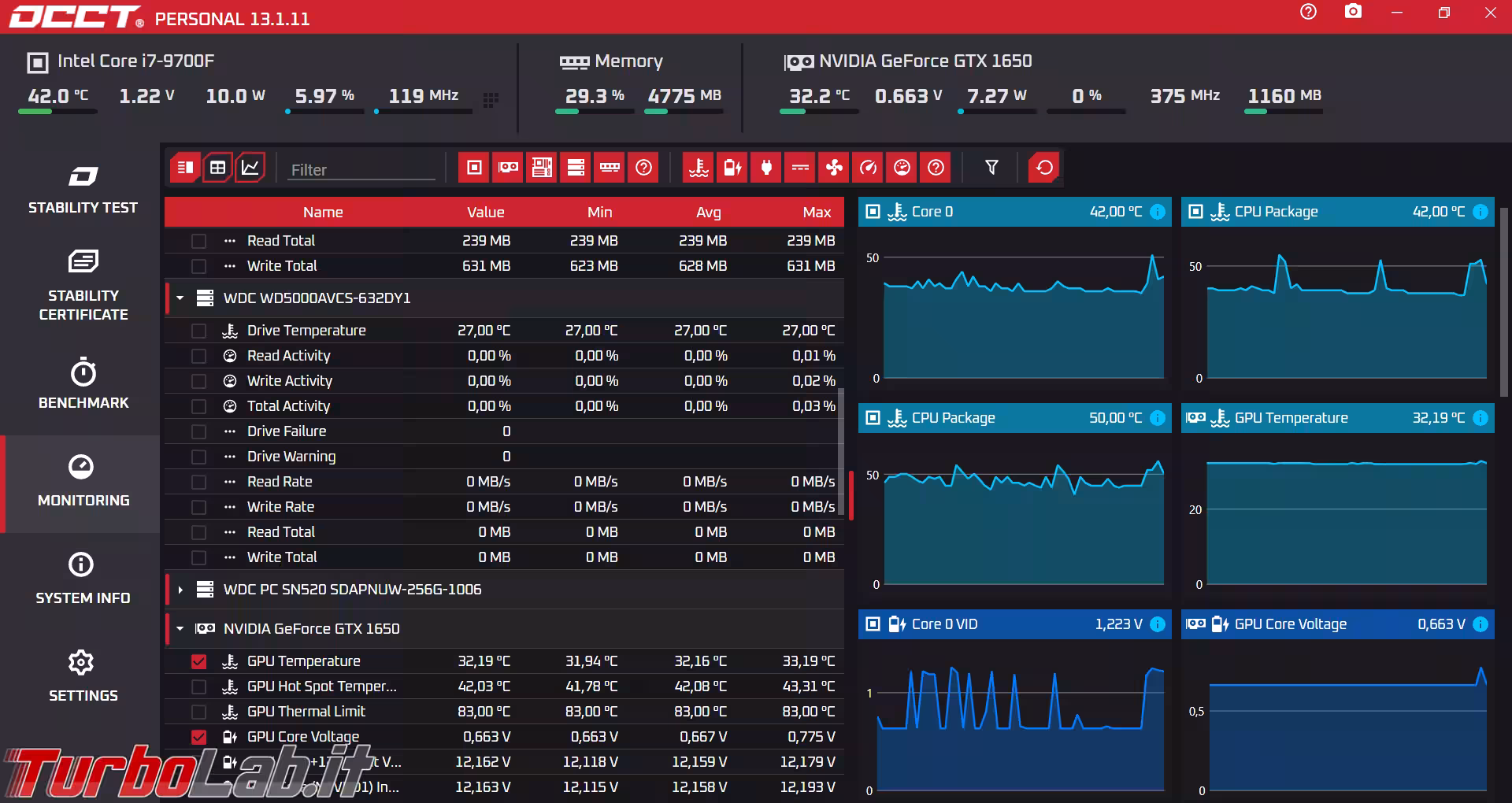This screenshot has width=1512, height=803.
Task: Collapse the NVIDIA GeForce GTX 1650 group
Action: pyautogui.click(x=180, y=629)
